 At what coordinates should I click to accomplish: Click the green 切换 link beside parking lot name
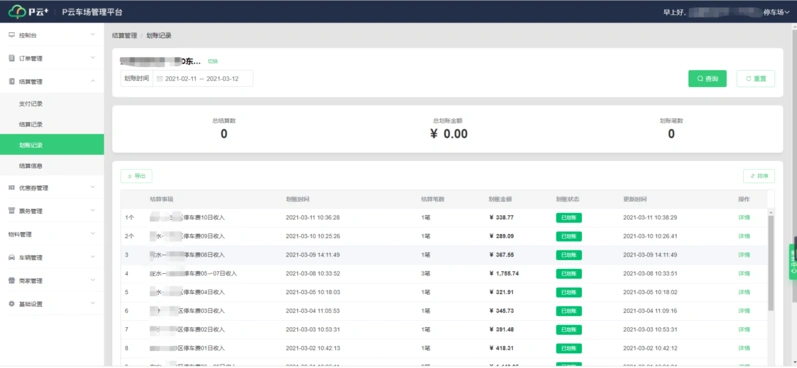[x=212, y=62]
